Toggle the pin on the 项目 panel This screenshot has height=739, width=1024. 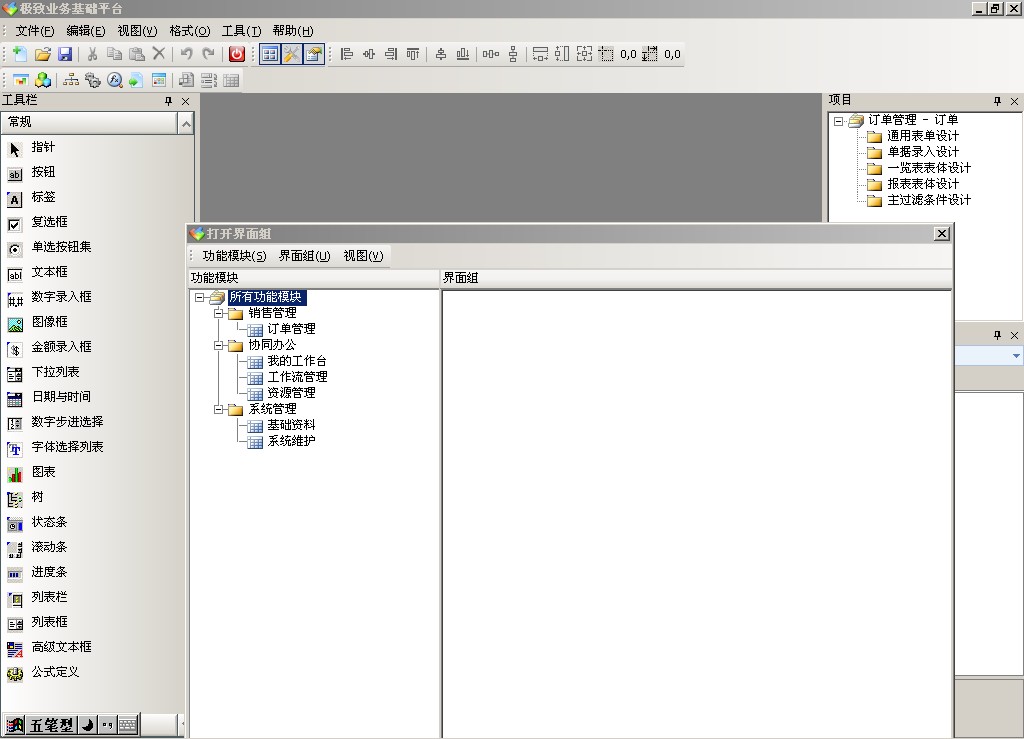997,101
